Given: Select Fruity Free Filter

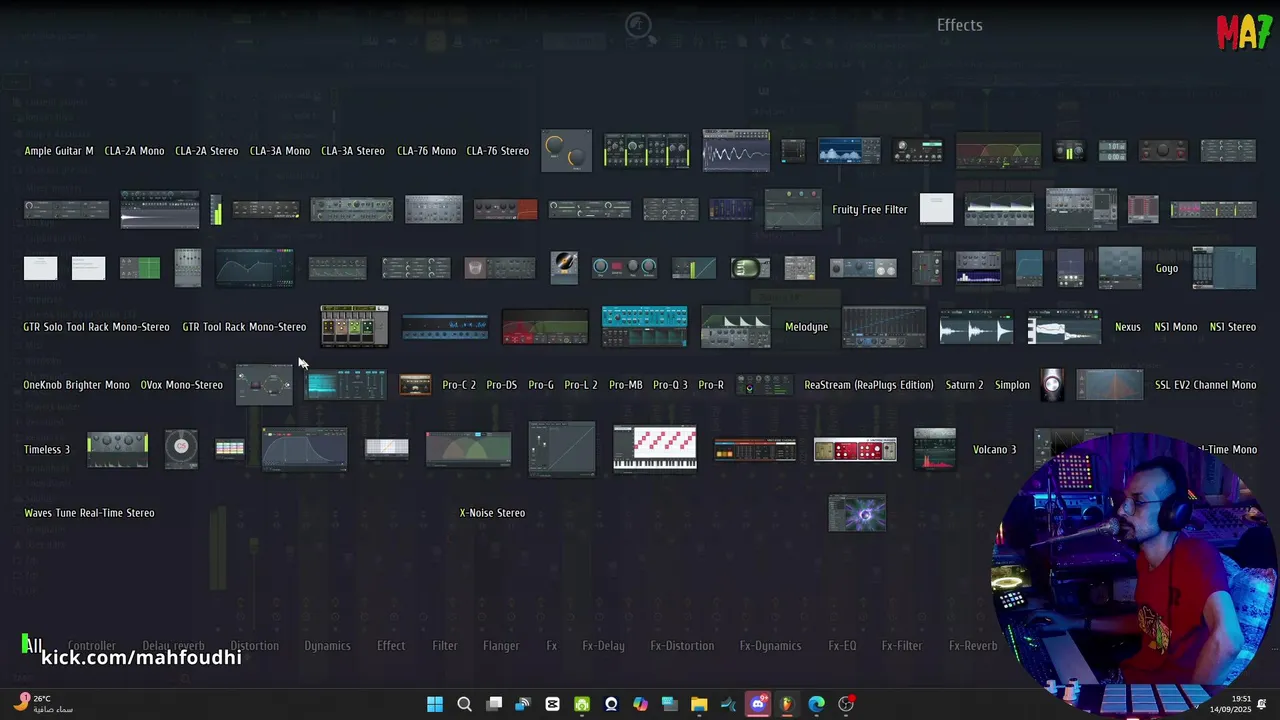Looking at the screenshot, I should [870, 210].
